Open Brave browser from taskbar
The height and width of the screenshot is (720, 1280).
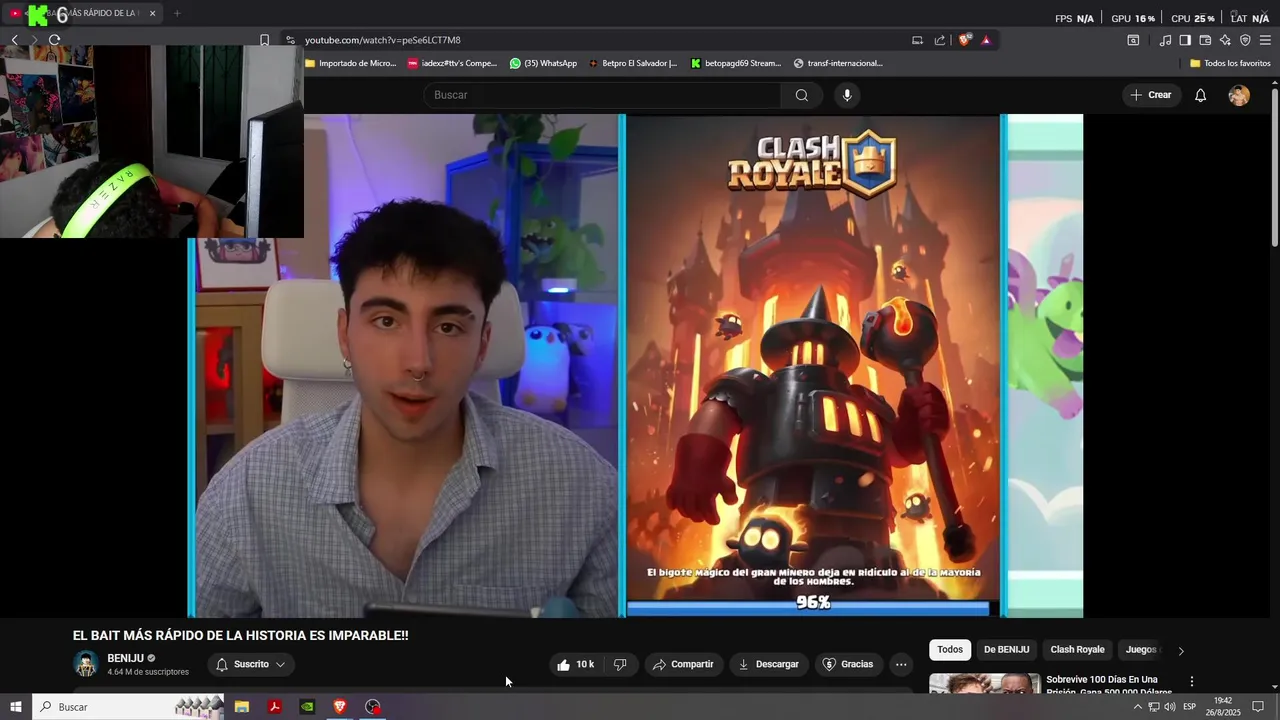click(340, 707)
